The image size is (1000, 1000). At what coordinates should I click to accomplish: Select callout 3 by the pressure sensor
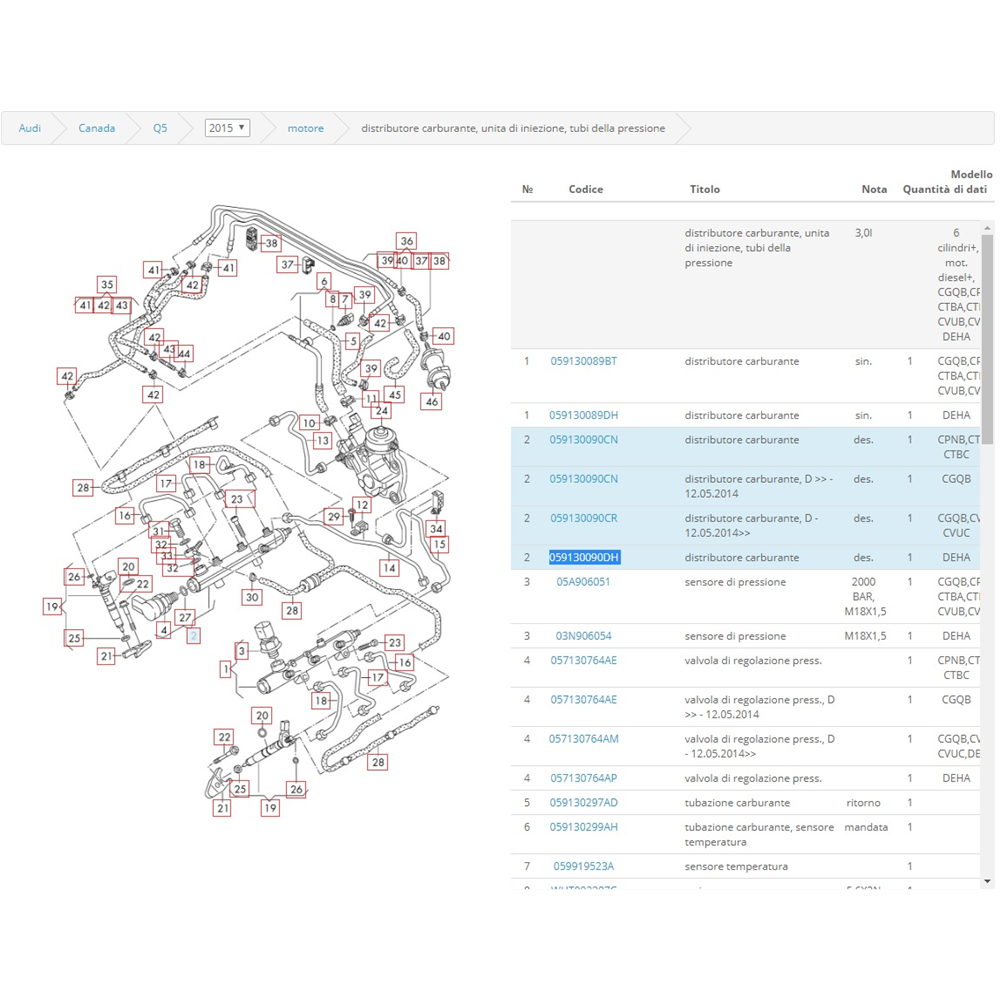241,651
